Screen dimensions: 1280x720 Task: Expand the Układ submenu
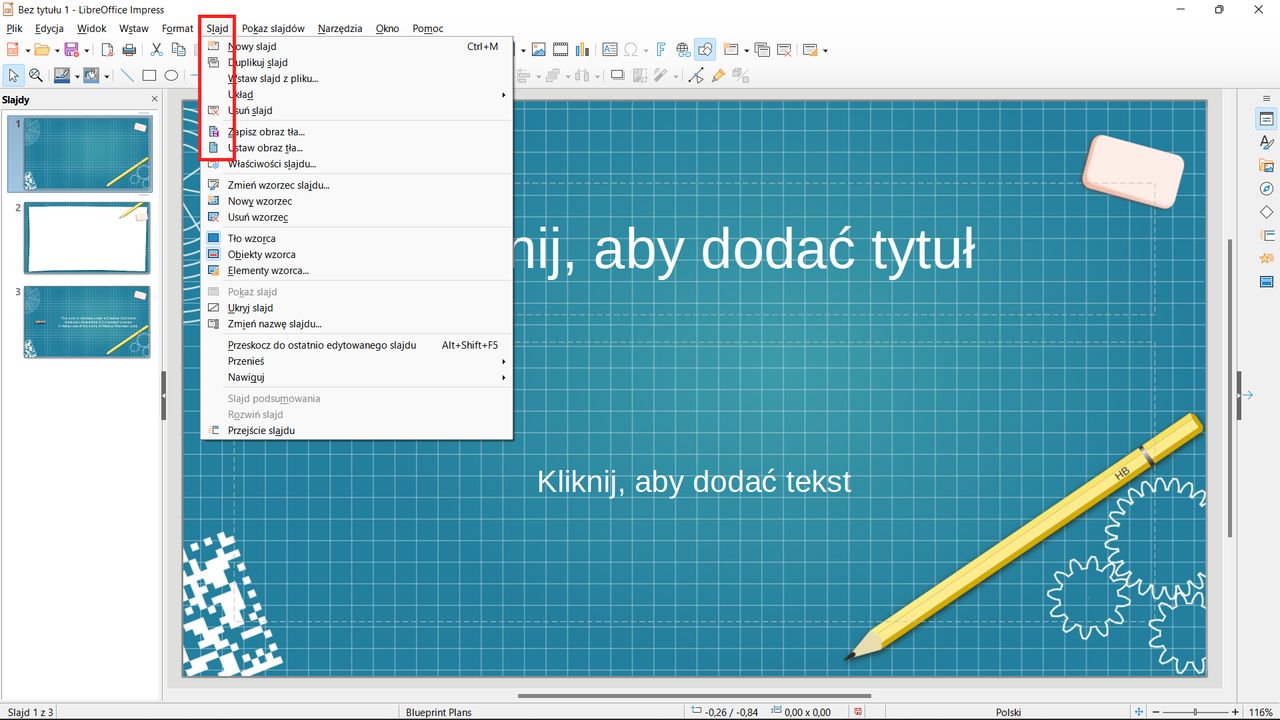[240, 94]
